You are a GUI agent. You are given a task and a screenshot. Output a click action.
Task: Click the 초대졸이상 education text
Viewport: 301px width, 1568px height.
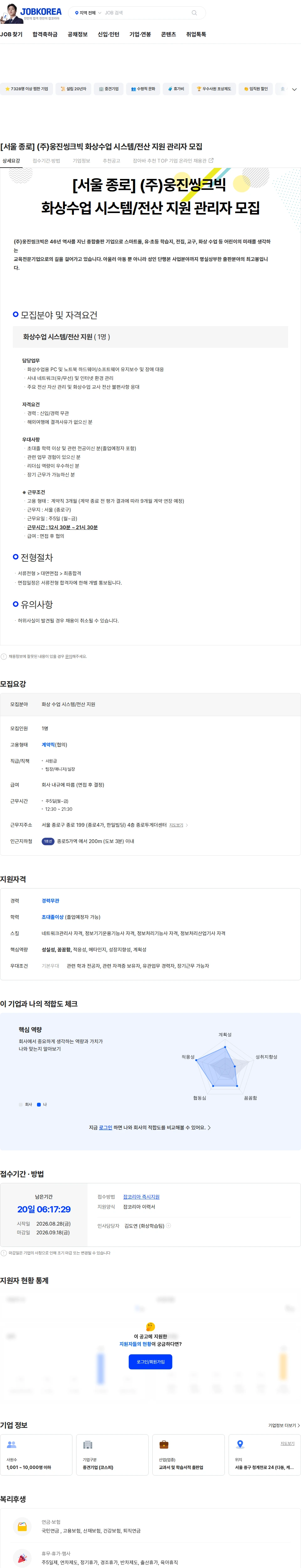52,917
